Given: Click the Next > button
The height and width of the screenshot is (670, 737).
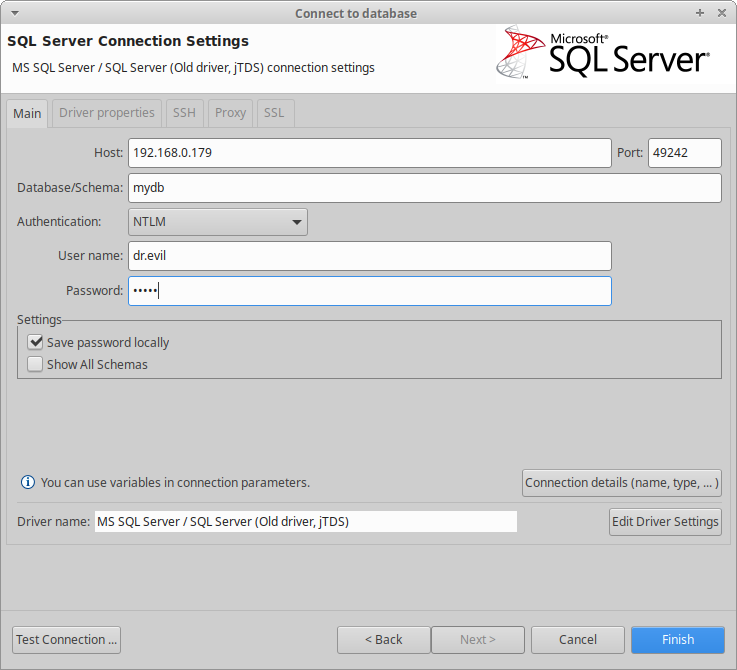Looking at the screenshot, I should 478,639.
